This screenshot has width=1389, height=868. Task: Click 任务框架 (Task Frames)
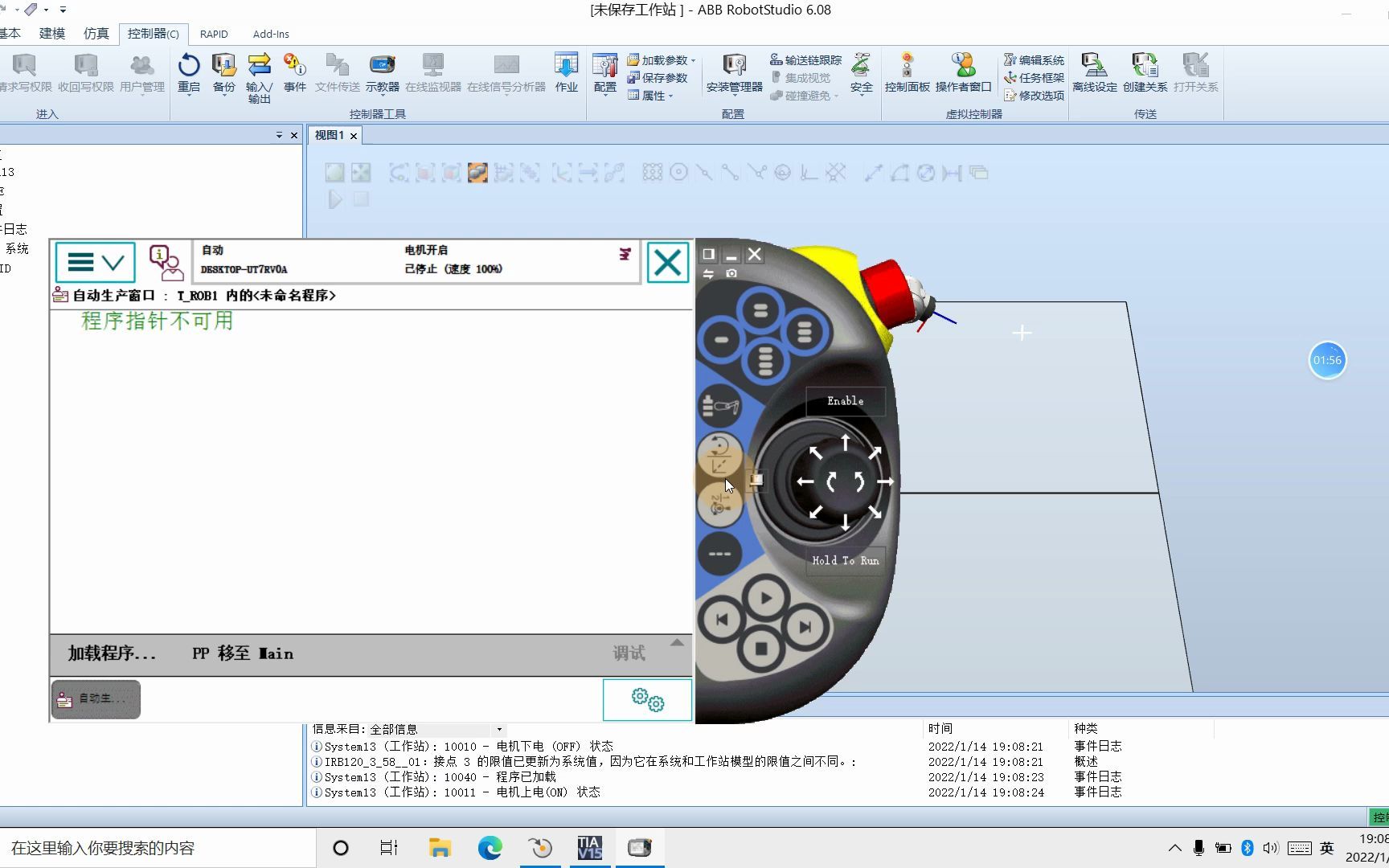[1034, 78]
